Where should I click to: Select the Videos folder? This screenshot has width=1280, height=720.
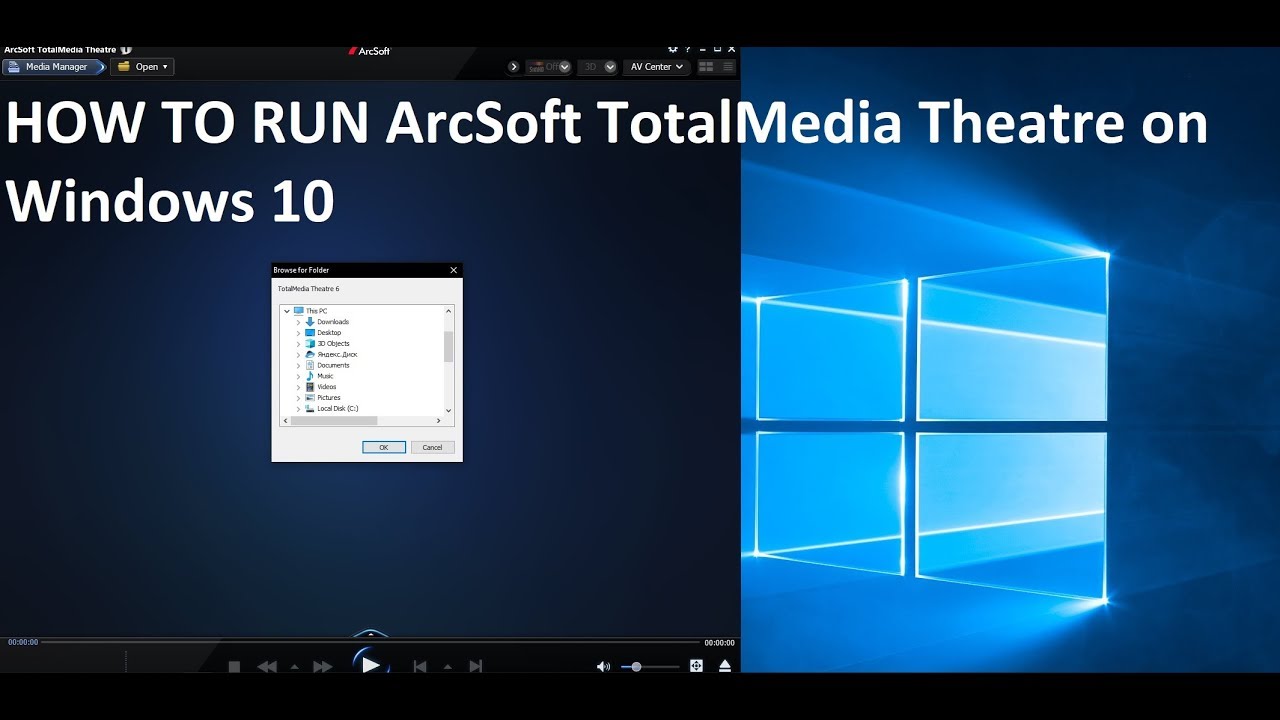(327, 387)
